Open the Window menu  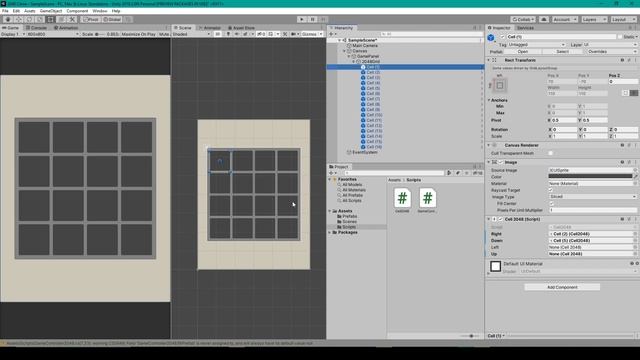pos(100,11)
